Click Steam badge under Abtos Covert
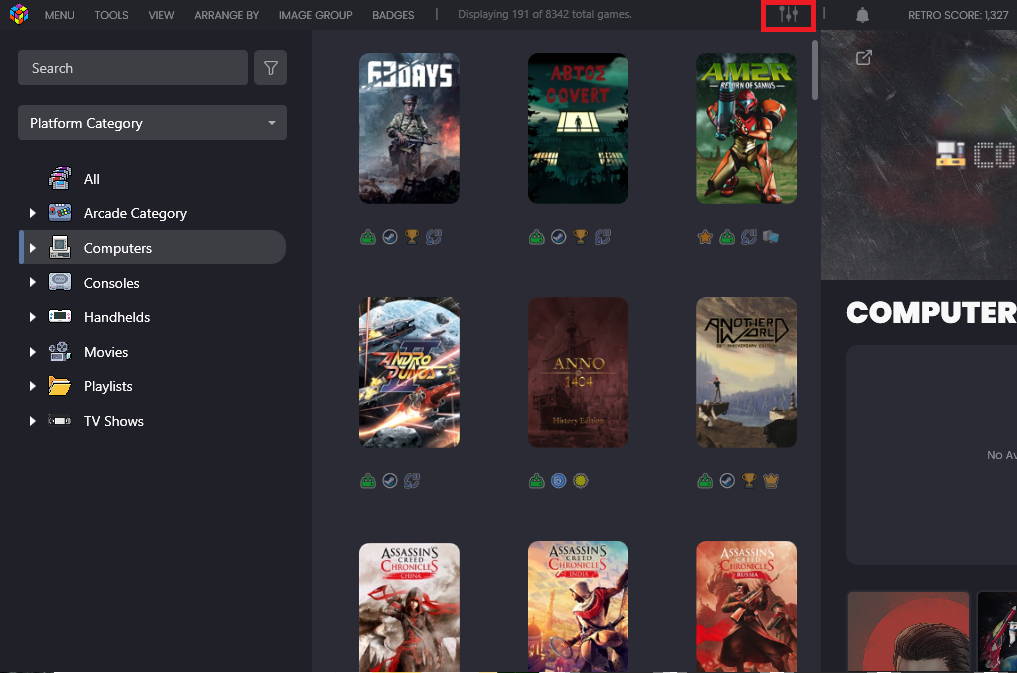Viewport: 1017px width, 673px height. click(558, 237)
